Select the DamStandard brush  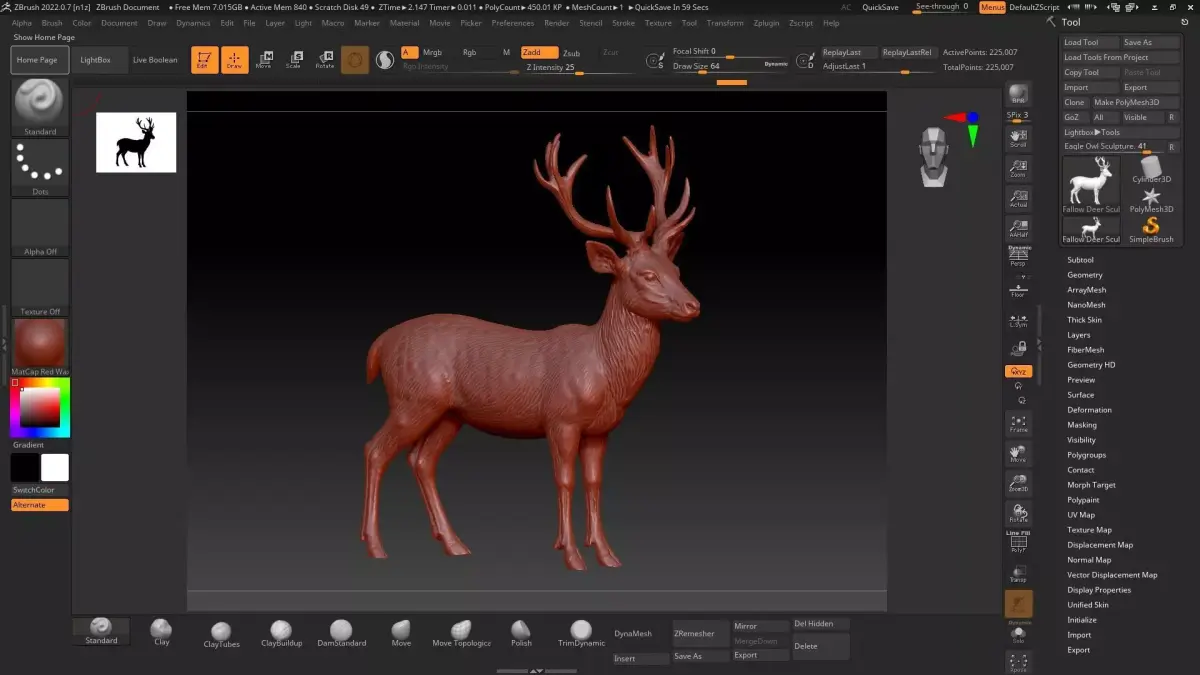[341, 633]
